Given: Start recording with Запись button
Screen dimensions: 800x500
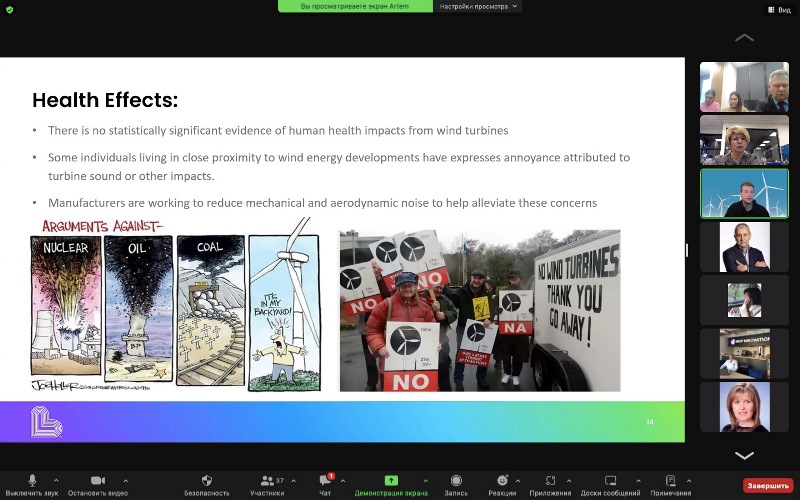Looking at the screenshot, I should click(456, 481).
